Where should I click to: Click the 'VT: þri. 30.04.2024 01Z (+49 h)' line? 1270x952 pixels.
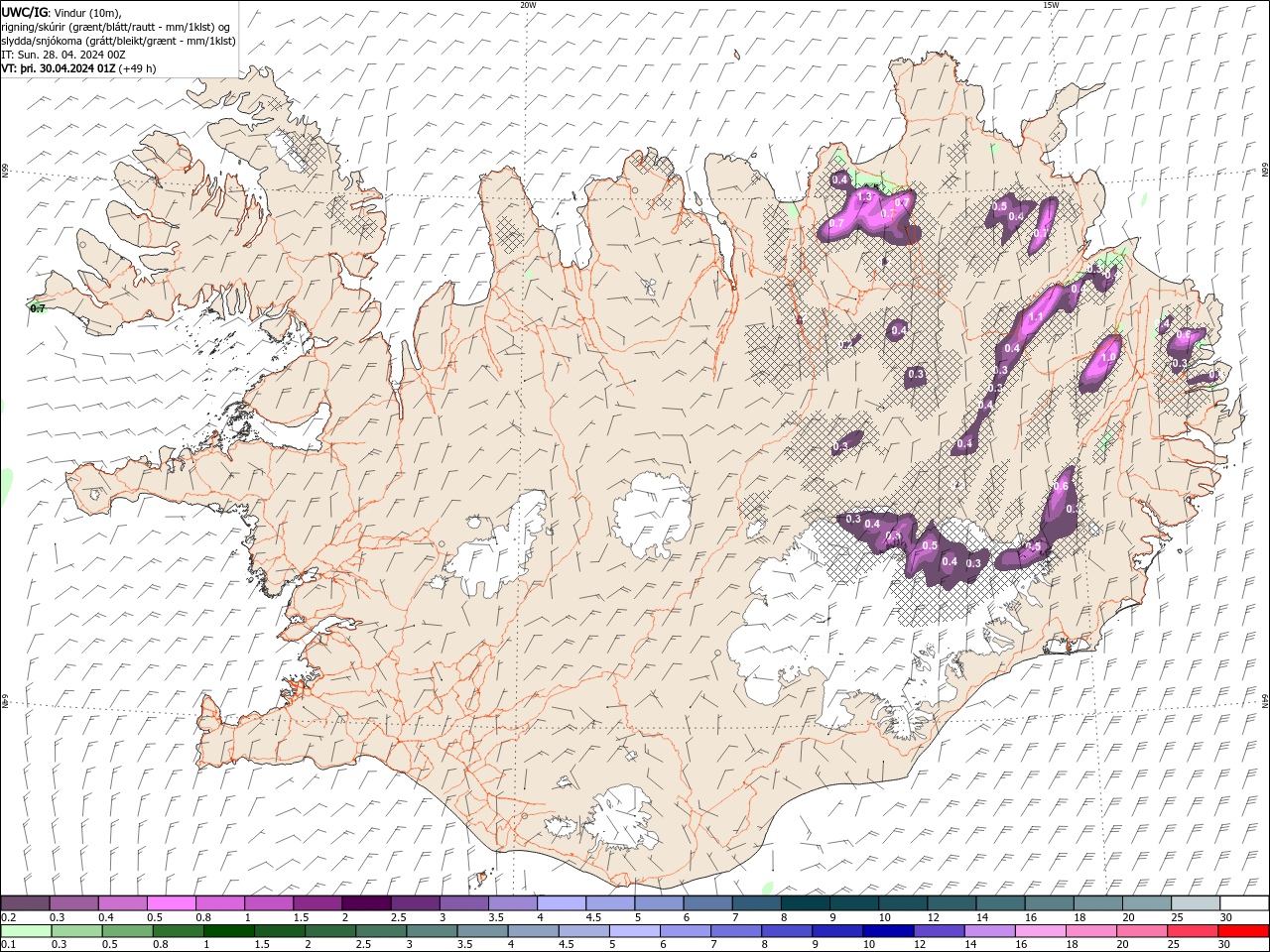(78, 68)
